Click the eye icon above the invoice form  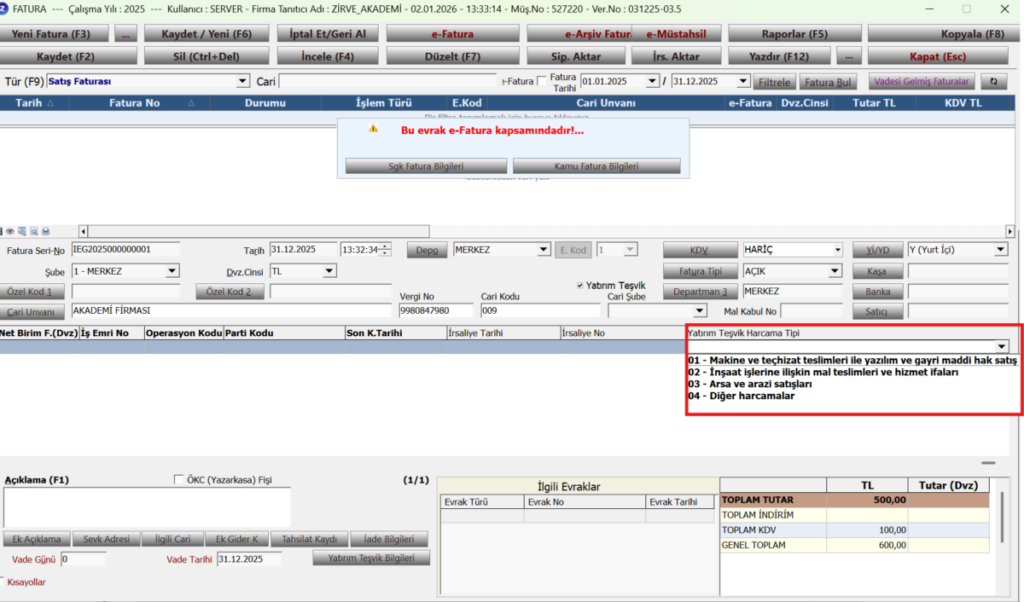[10, 231]
